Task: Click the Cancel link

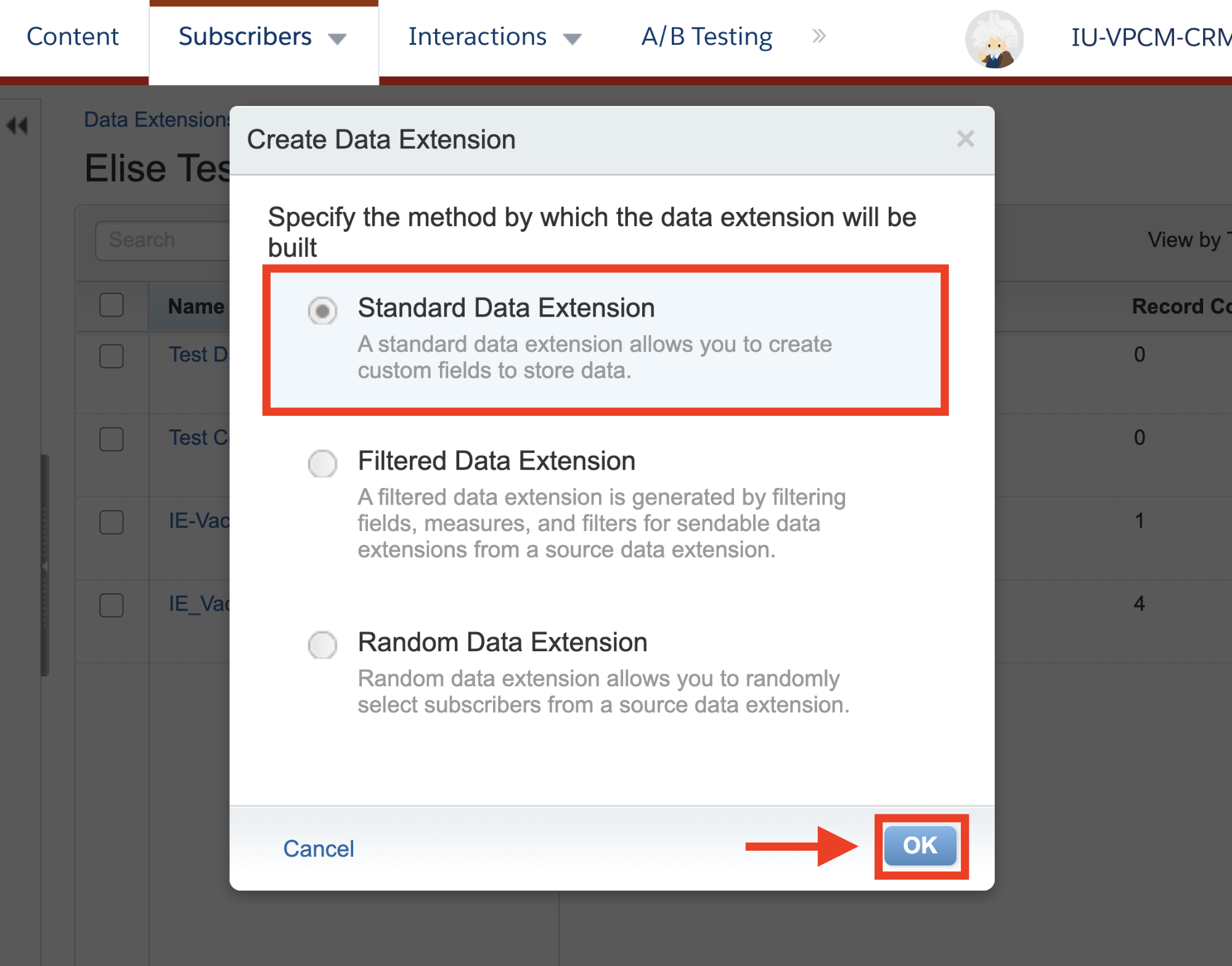Action: point(319,848)
